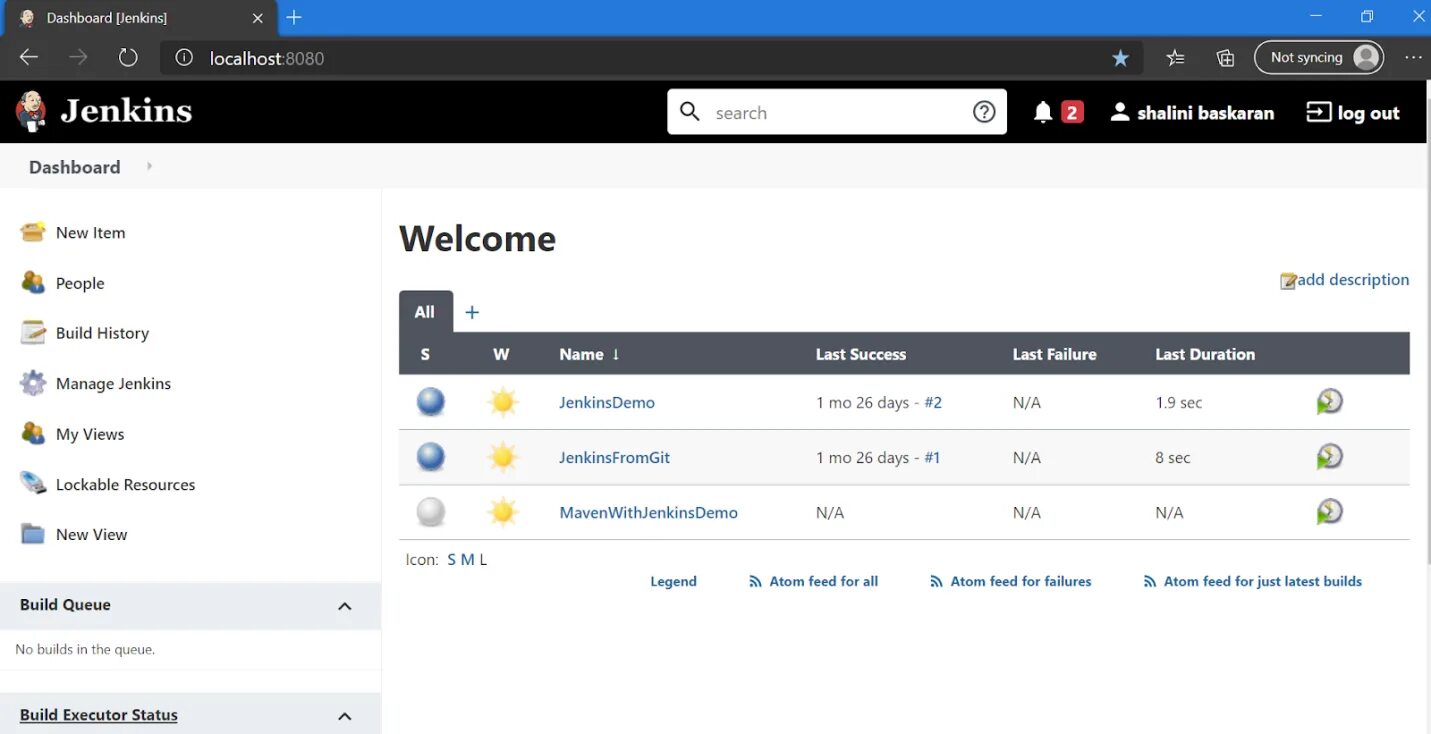Open Atom feed for failures
The width and height of the screenshot is (1431, 734).
pos(1010,581)
